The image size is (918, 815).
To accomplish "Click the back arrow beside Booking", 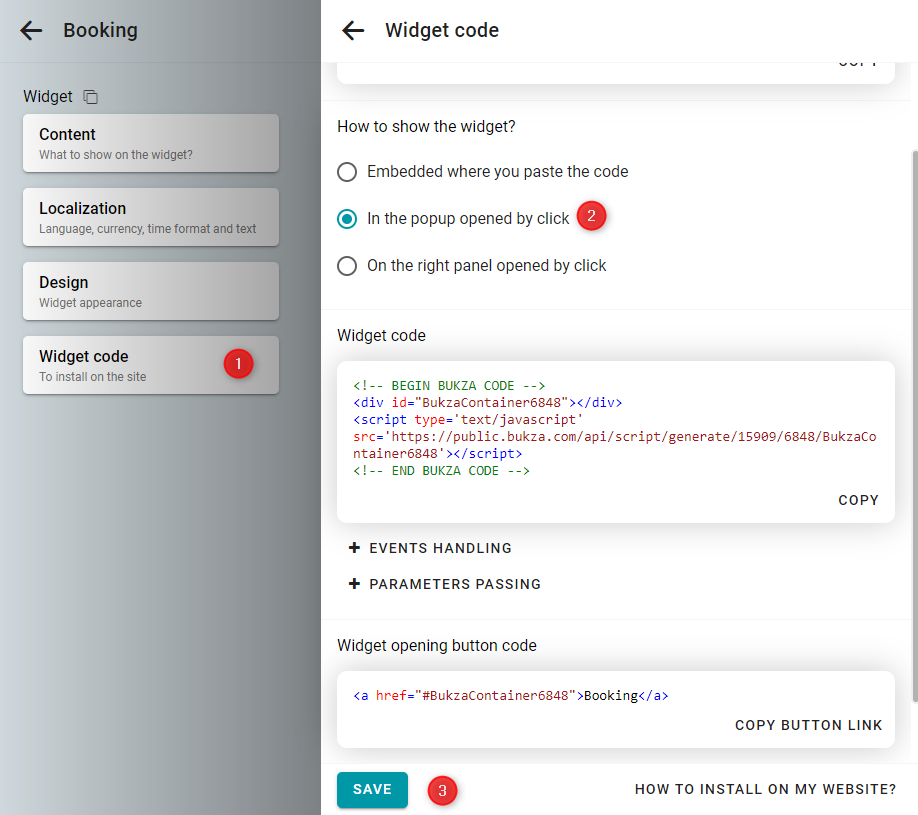I will point(31,30).
